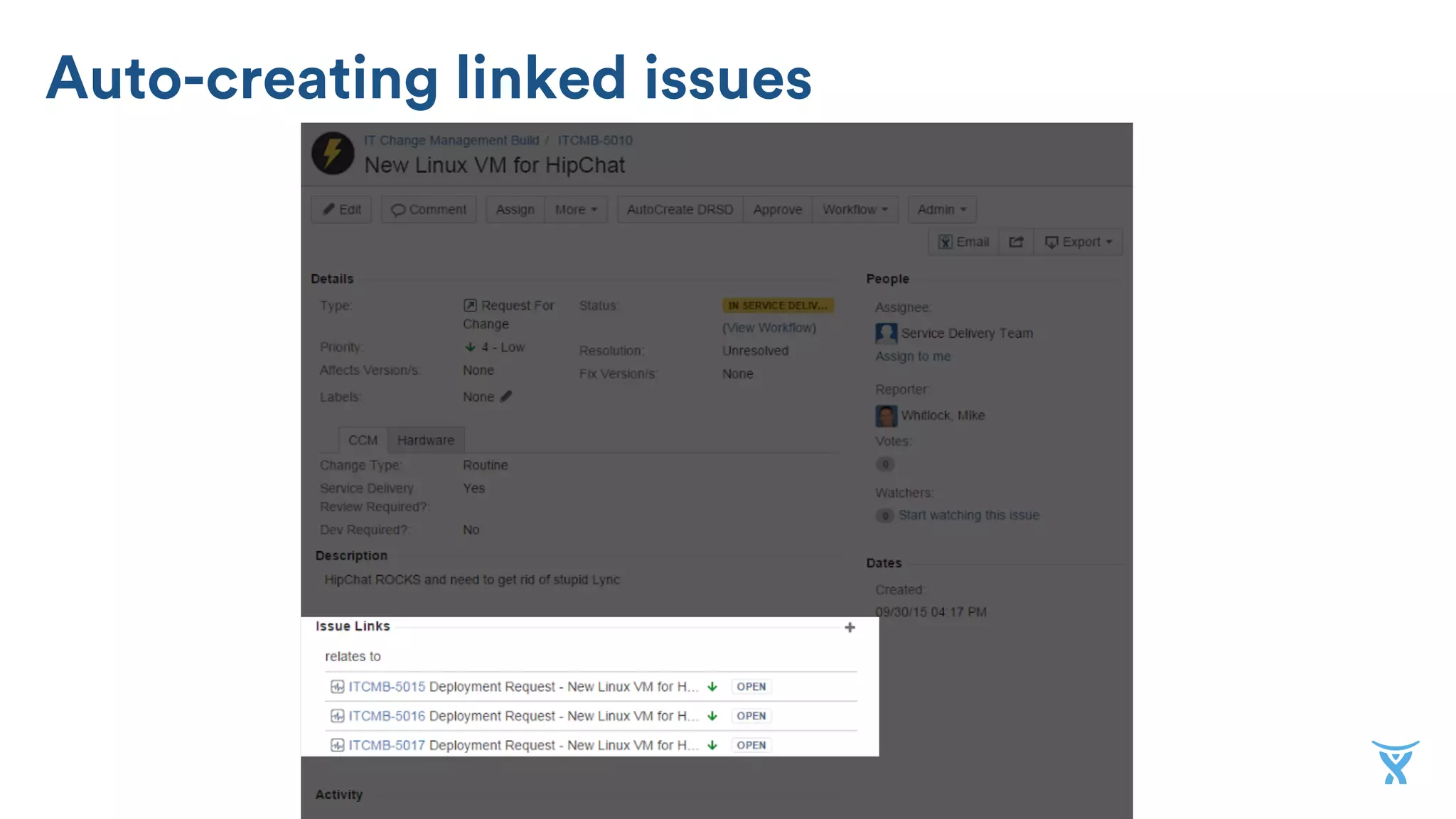Click the Routine change type value

click(486, 466)
